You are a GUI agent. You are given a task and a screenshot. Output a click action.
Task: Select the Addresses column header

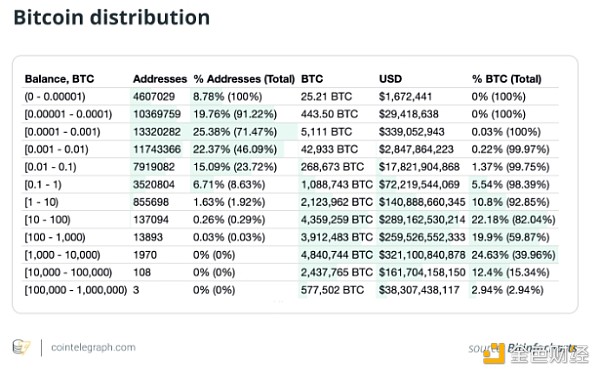160,79
